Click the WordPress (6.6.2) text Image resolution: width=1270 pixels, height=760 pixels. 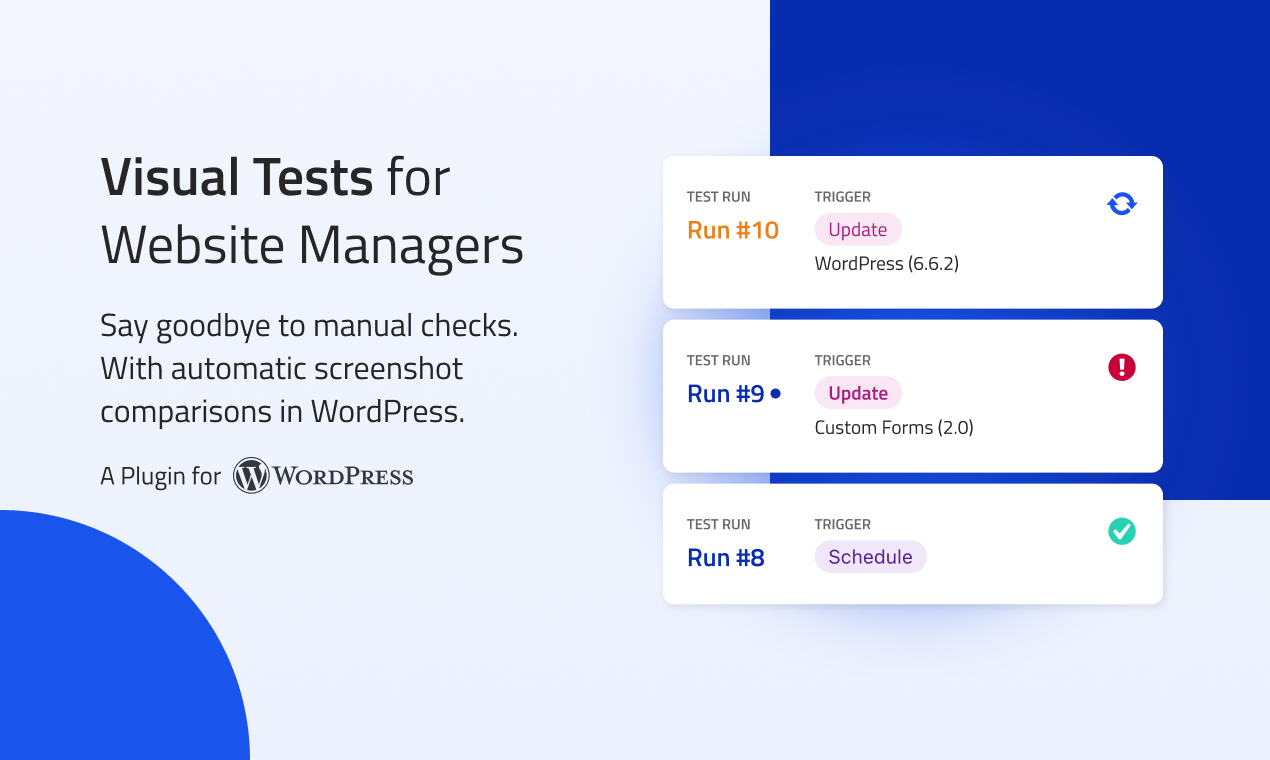click(x=887, y=265)
